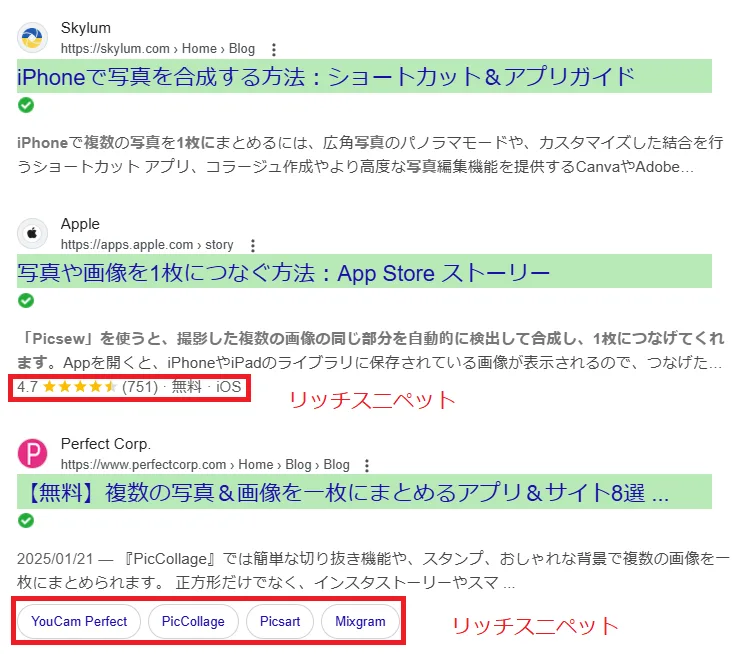Click the YouCam Perfect chip
The image size is (748, 654).
coord(79,621)
